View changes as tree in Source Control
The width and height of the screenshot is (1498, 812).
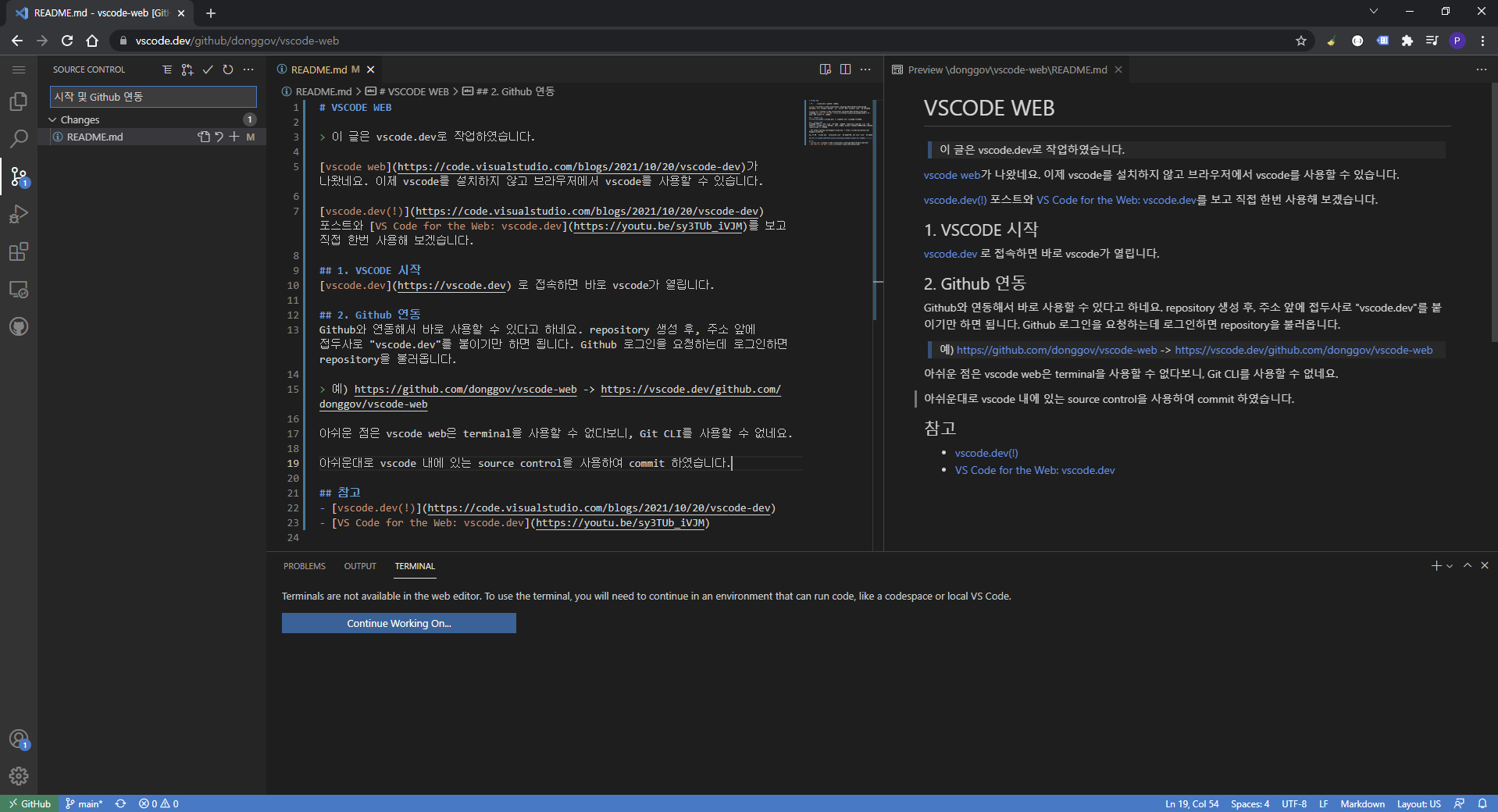167,69
